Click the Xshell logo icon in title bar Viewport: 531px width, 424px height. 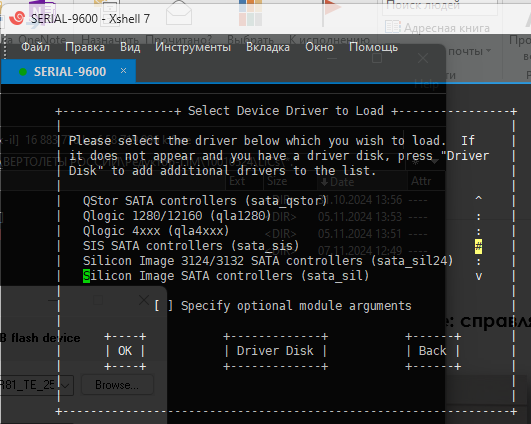pyautogui.click(x=17, y=18)
